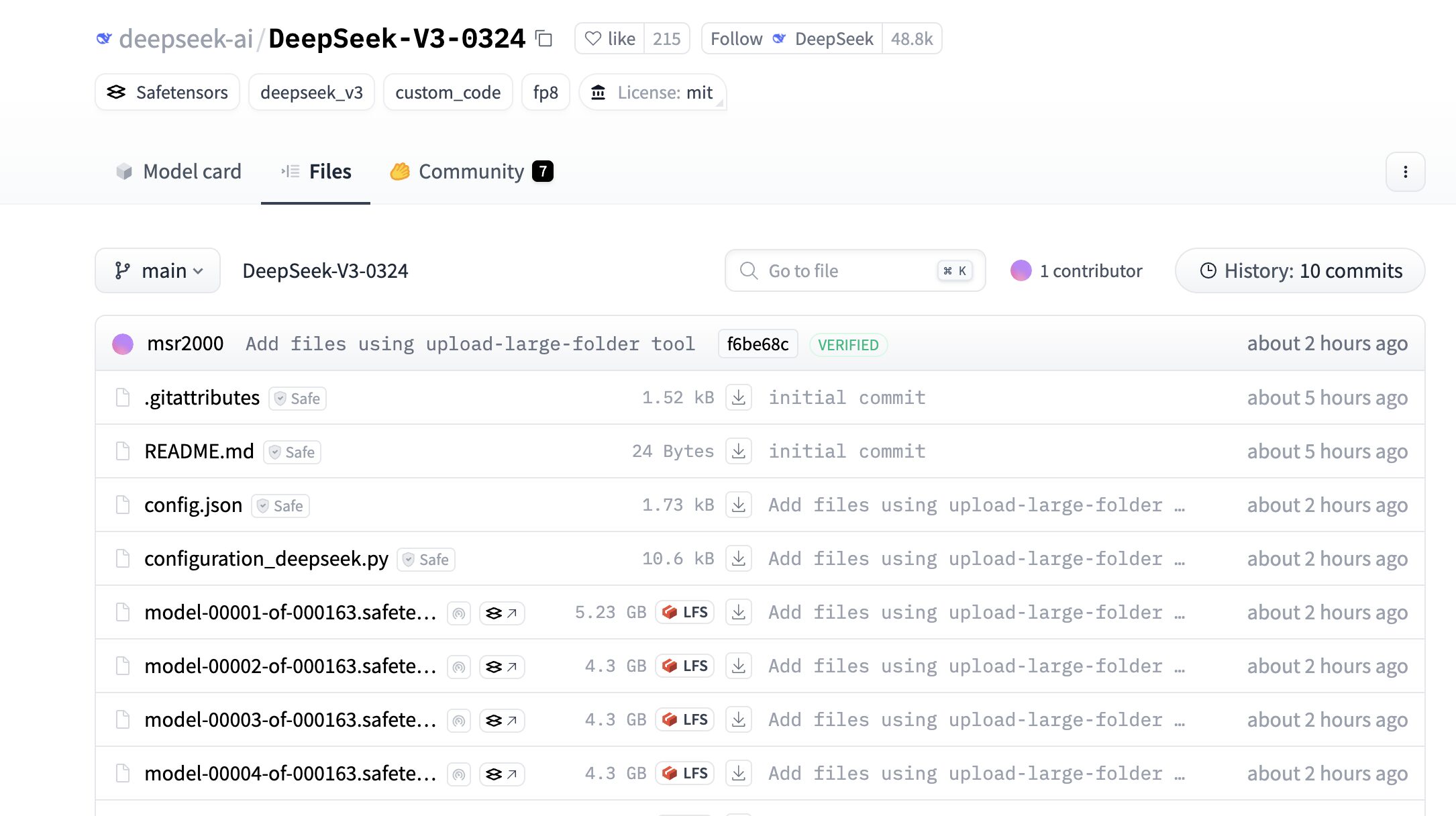
Task: Open model-00004-of-000163 safetensors file
Action: (291, 773)
